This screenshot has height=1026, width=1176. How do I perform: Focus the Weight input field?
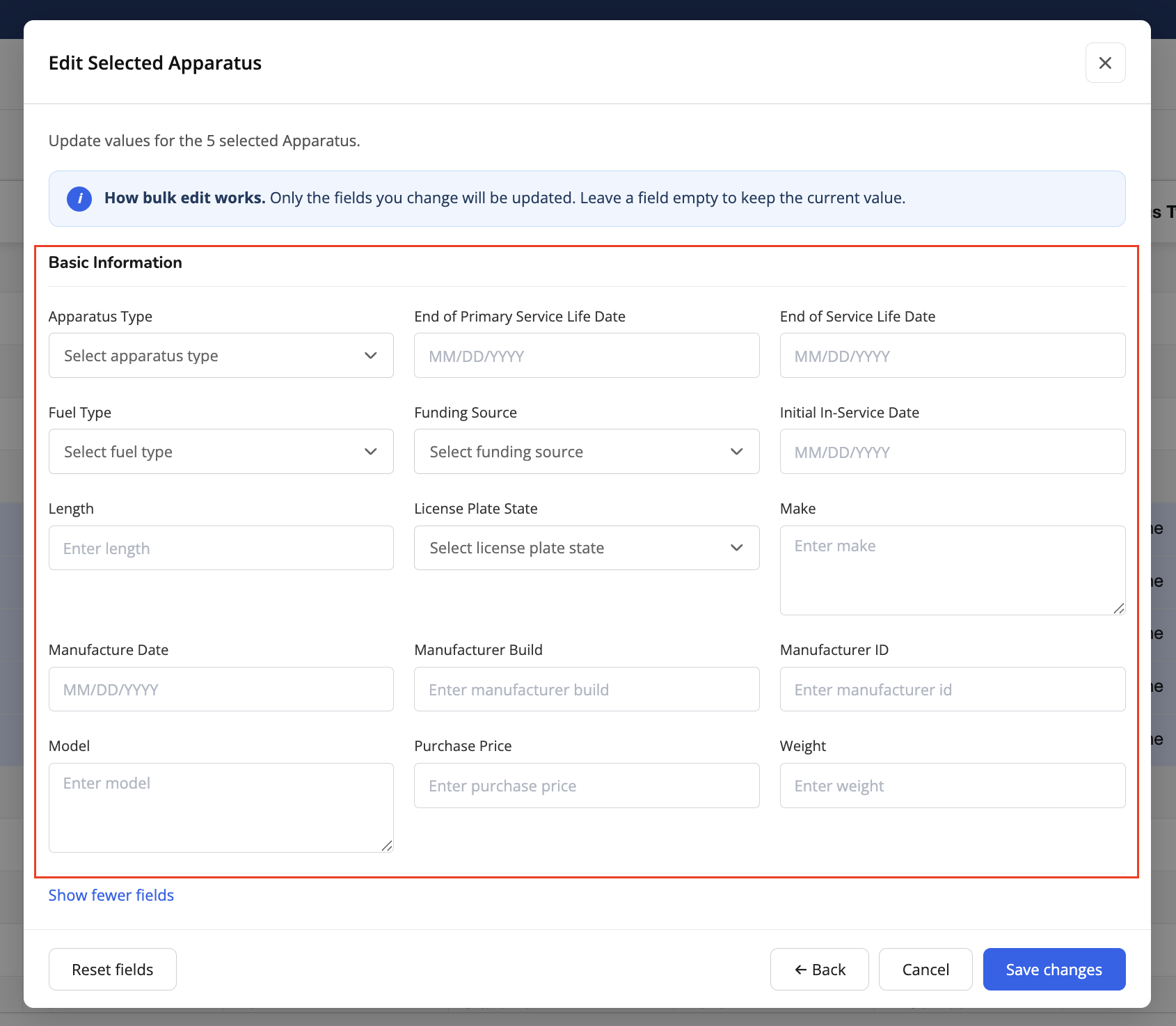pyautogui.click(x=953, y=785)
